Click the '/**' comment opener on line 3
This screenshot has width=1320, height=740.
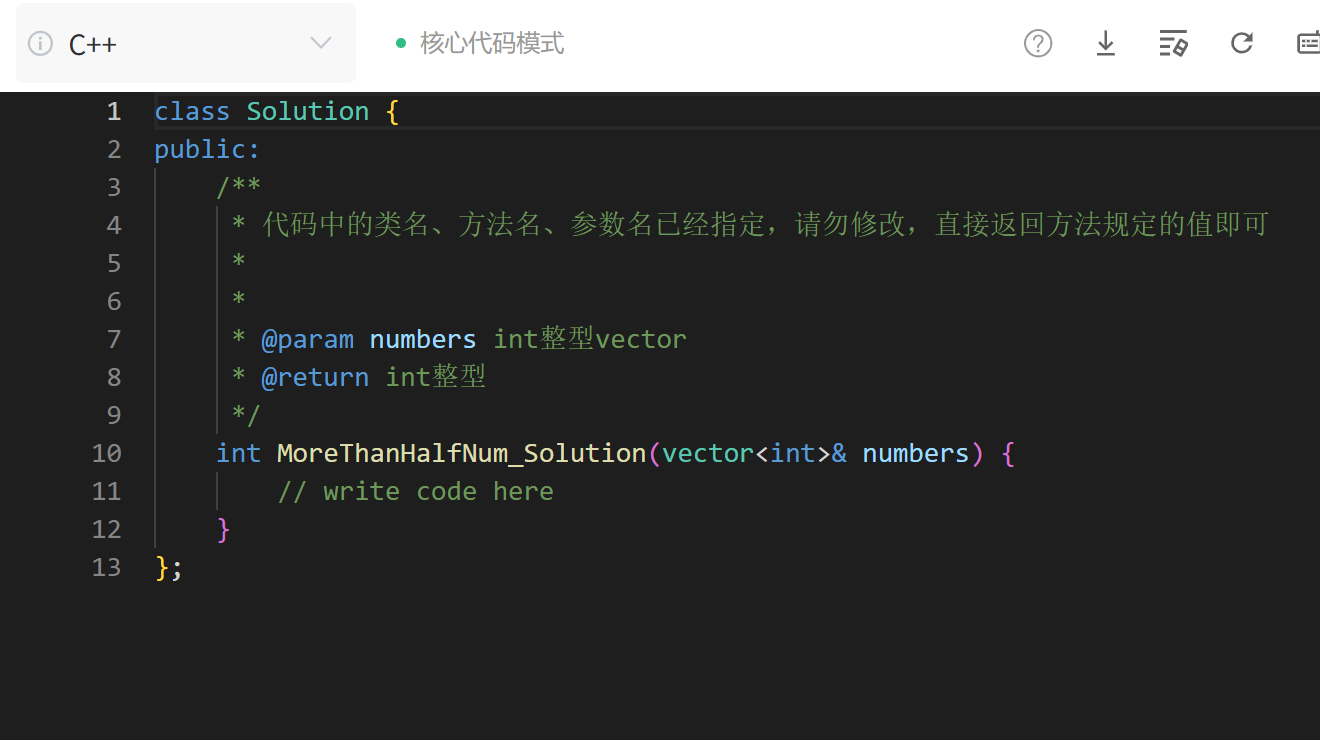click(x=239, y=187)
